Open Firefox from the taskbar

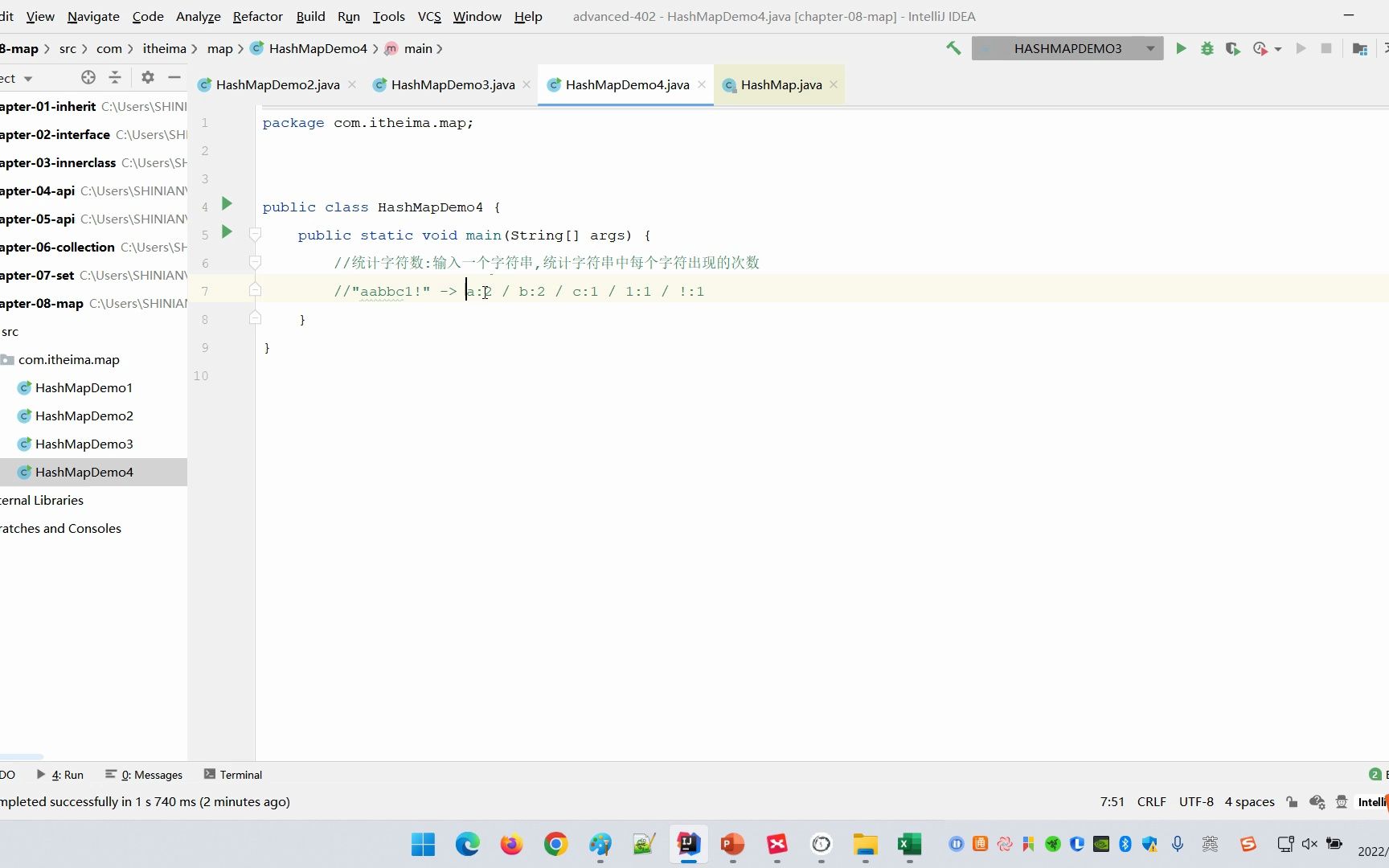(x=511, y=844)
